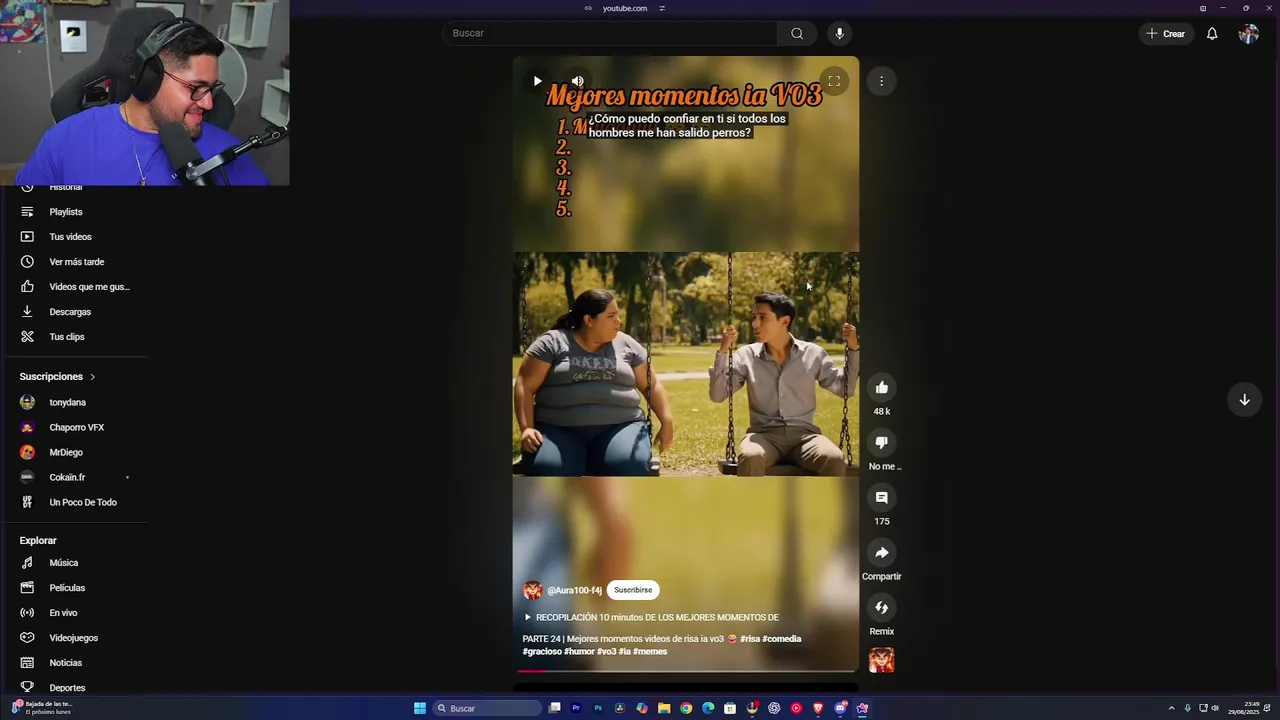Open File Explorer from the taskbar
Viewport: 1280px width, 720px height.
[664, 708]
